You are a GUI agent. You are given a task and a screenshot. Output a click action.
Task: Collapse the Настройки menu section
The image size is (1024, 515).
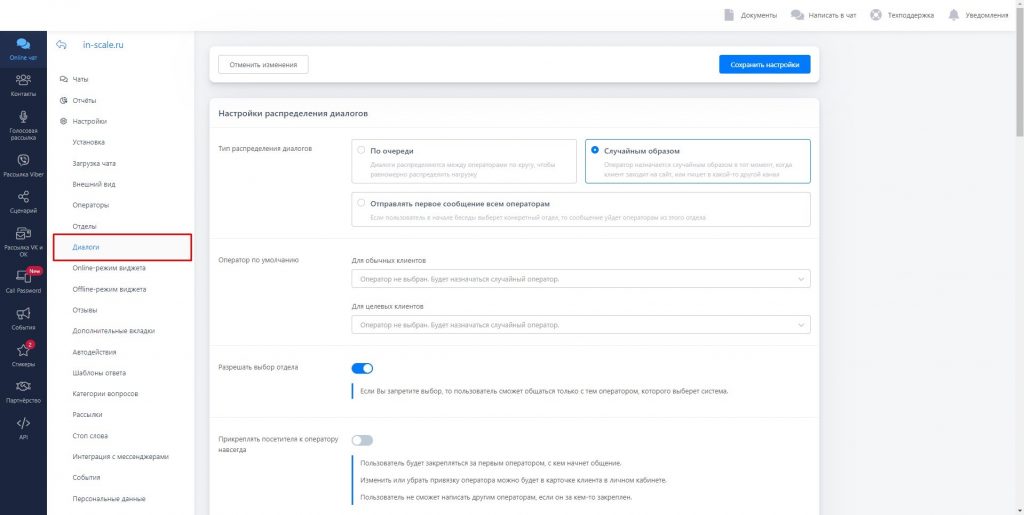[89, 121]
